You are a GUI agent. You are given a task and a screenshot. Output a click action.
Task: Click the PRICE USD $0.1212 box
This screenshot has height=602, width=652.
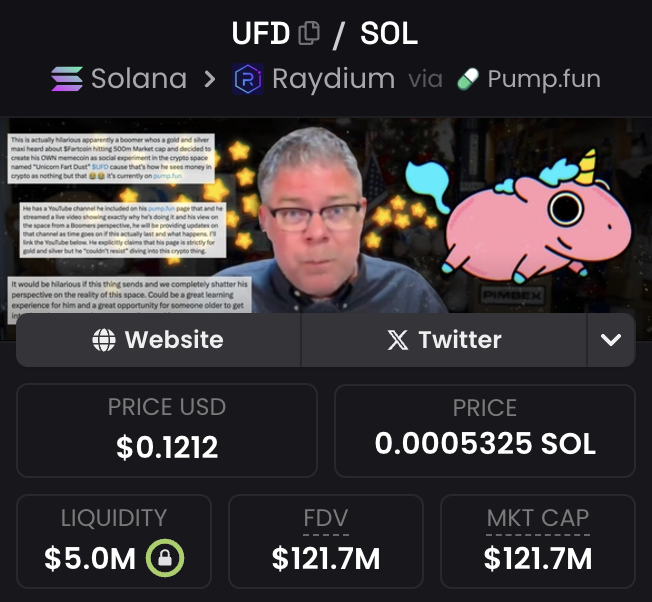coord(167,430)
